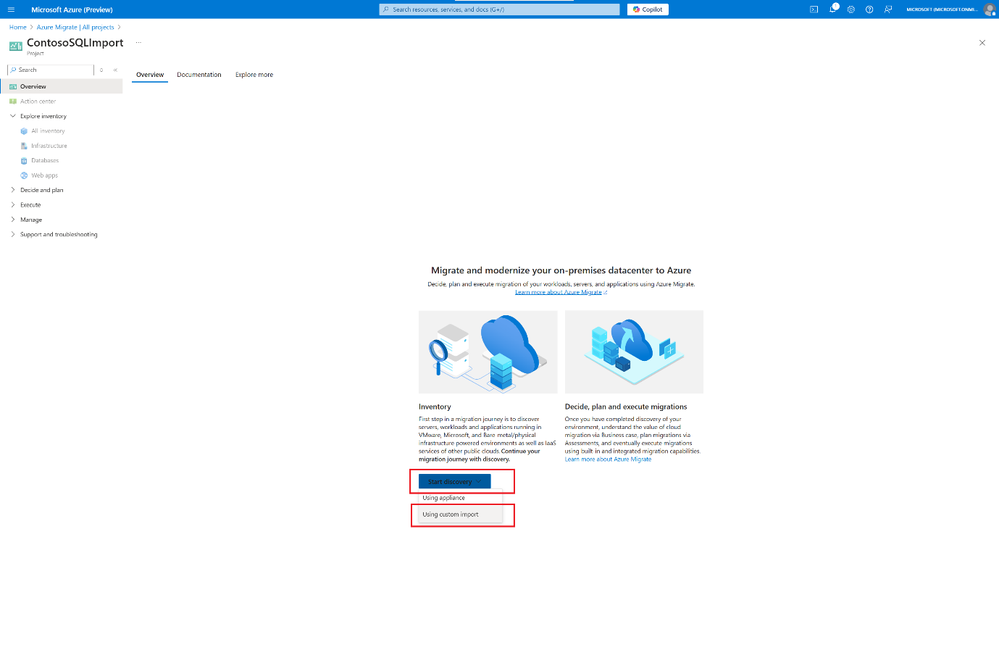This screenshot has width=999, height=666.
Task: Close the ContosoSQLImport project blade
Action: click(982, 43)
